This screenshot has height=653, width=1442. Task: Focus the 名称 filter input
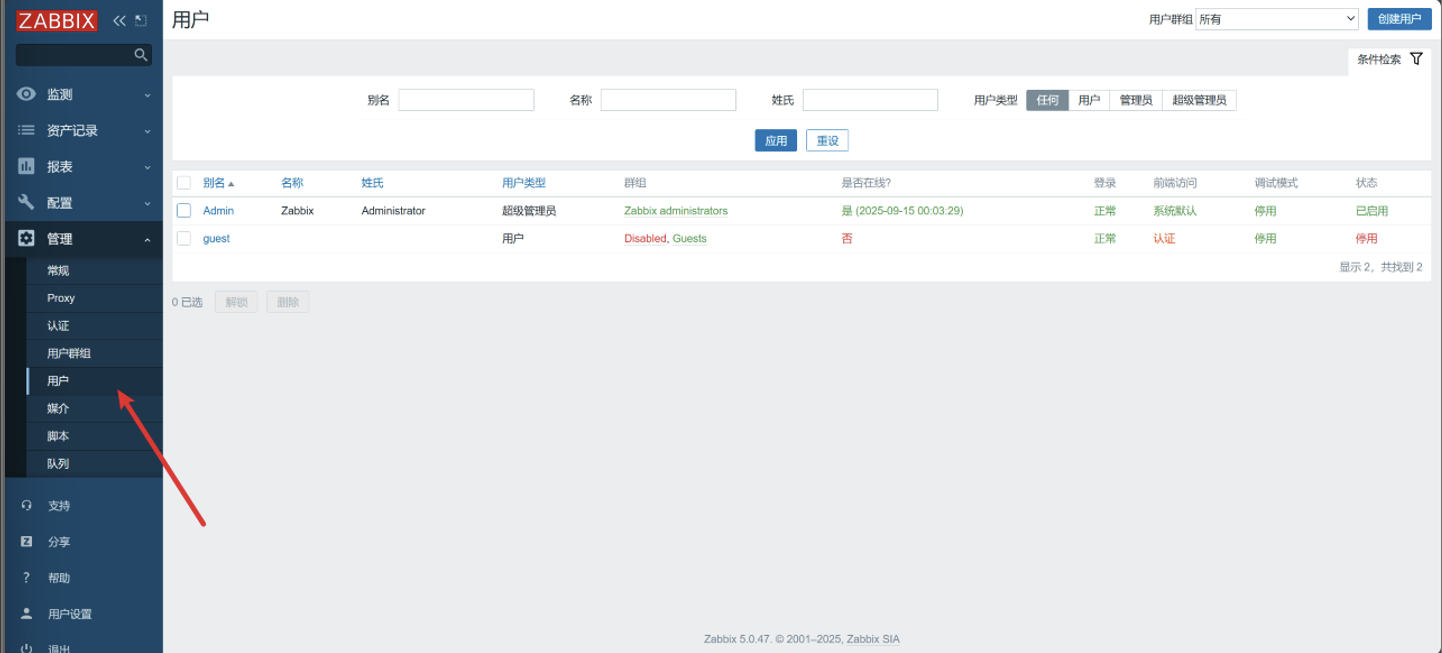click(x=668, y=100)
